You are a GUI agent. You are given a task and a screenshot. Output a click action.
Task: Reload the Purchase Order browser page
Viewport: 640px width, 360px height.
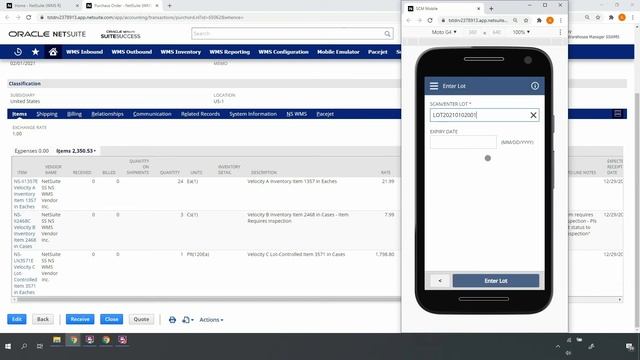tap(29, 18)
